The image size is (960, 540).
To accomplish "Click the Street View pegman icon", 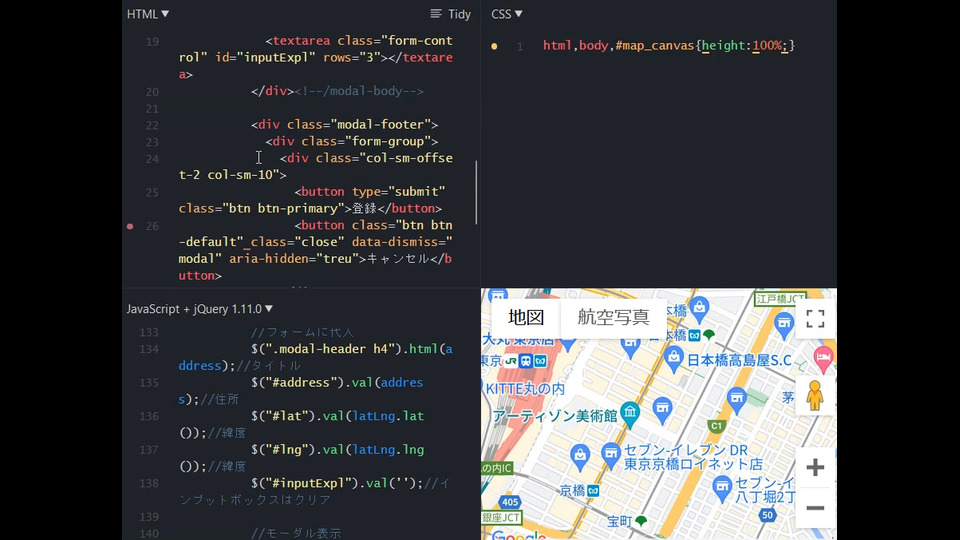I will (815, 395).
